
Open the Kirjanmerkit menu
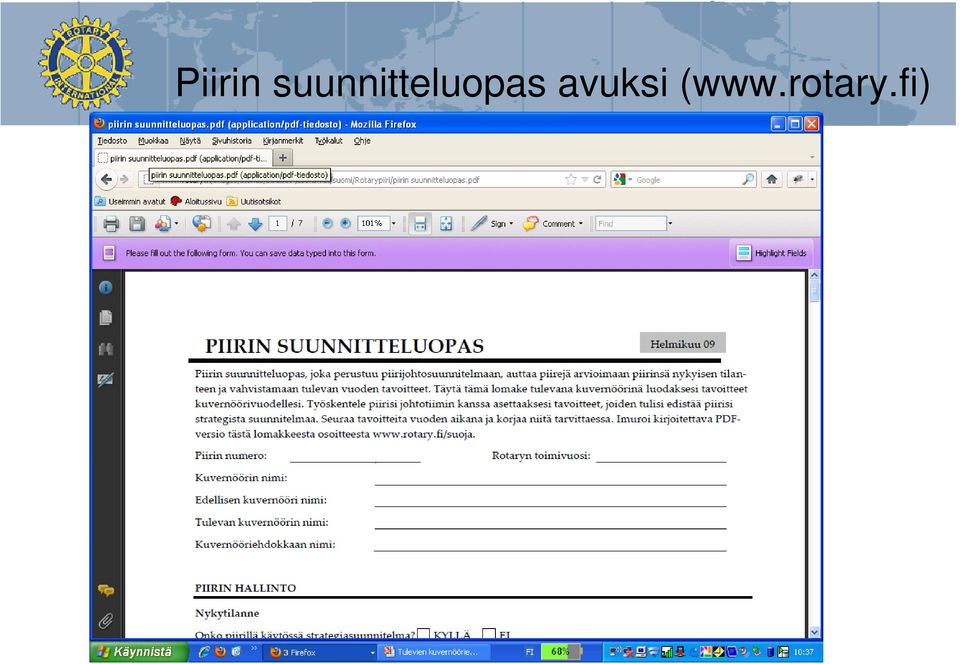[283, 141]
